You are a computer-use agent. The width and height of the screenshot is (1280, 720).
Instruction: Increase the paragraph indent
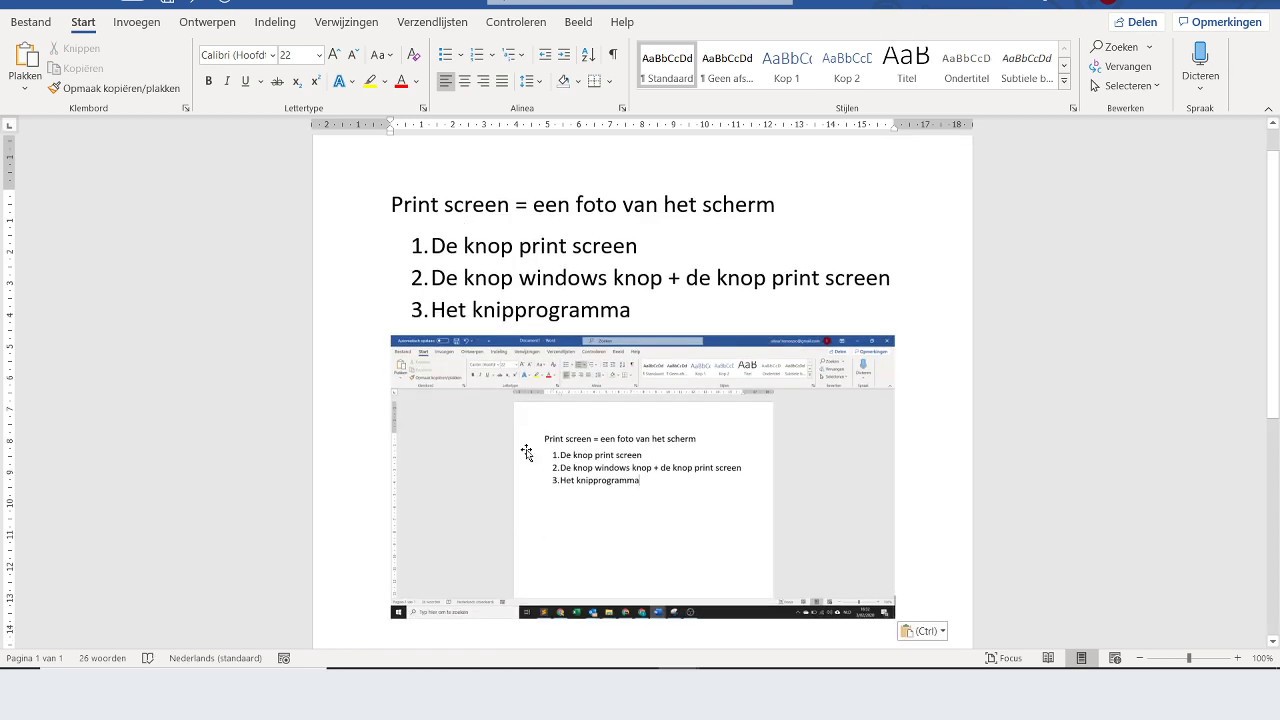pos(564,55)
